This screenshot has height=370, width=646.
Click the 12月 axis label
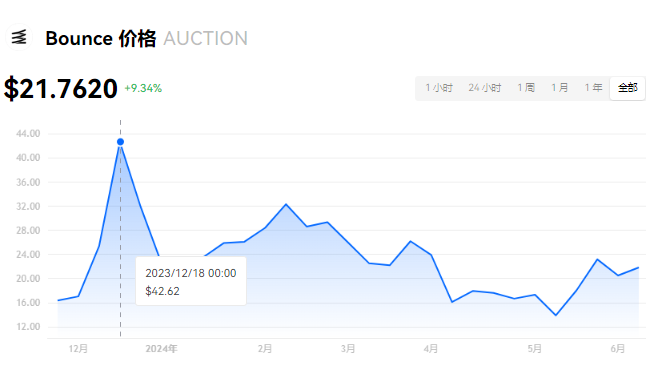78,349
